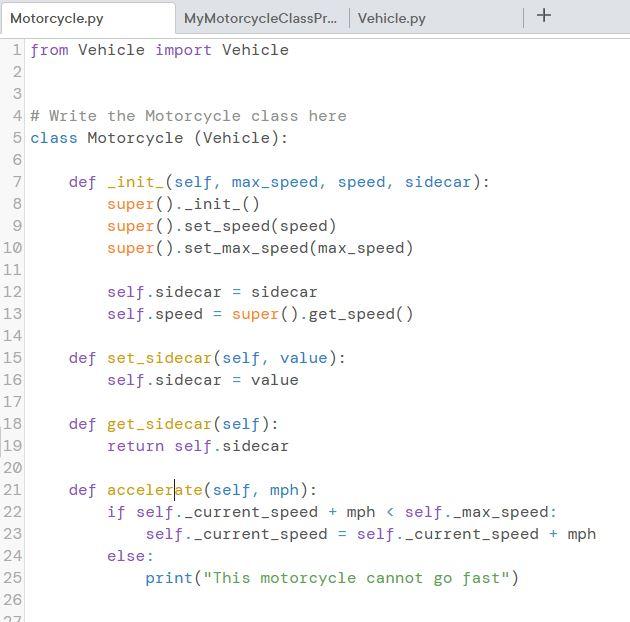This screenshot has width=630, height=622.
Task: Click the print "This motorcycle cannot go fast" line
Action: click(332, 578)
